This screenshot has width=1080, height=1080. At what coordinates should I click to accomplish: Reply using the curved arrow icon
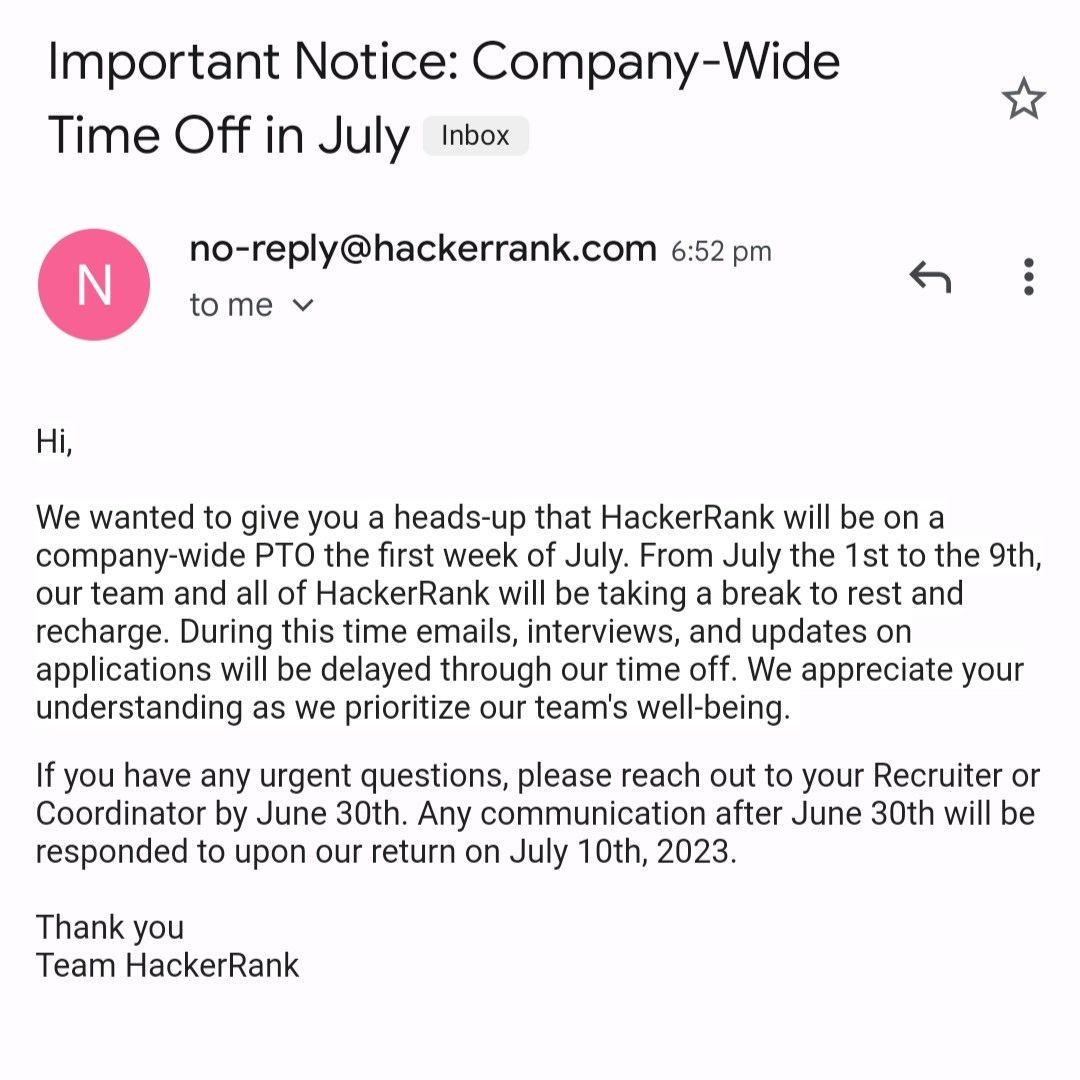pyautogui.click(x=931, y=277)
